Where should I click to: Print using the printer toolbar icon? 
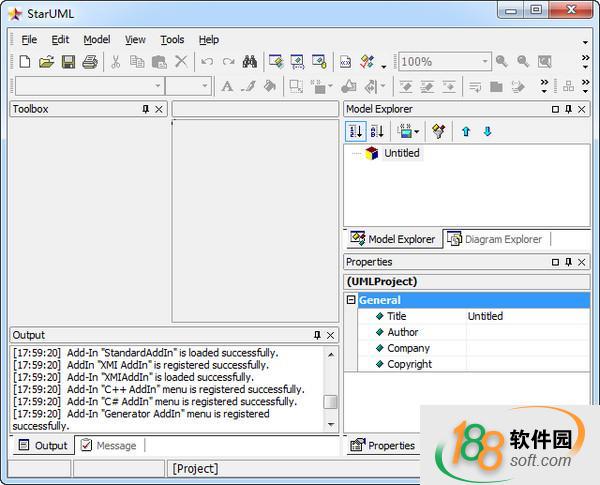coord(90,62)
